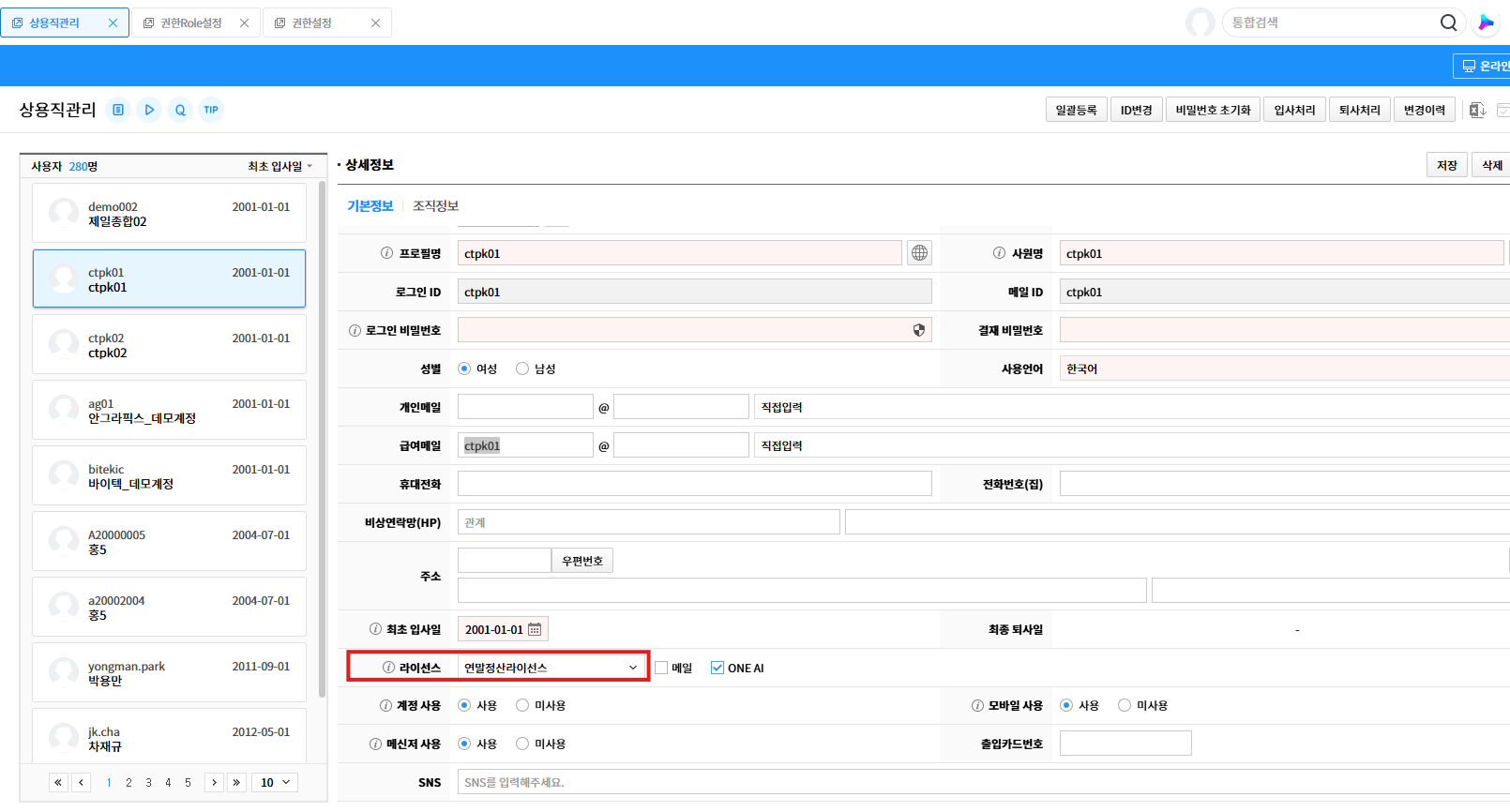
Task: Open the 최초 입사일 sort dropdown
Action: 279,166
